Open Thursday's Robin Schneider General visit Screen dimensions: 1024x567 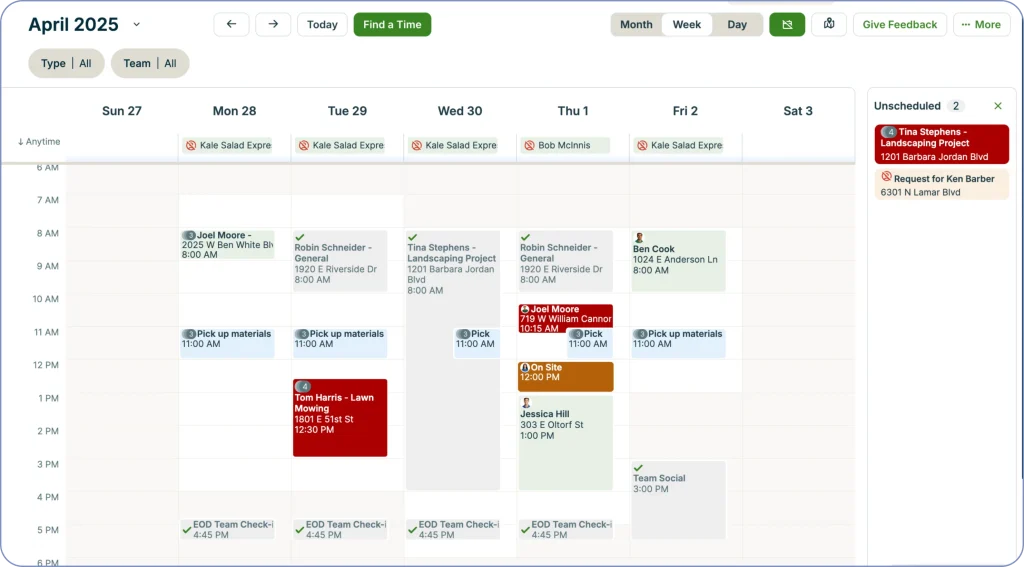click(566, 261)
